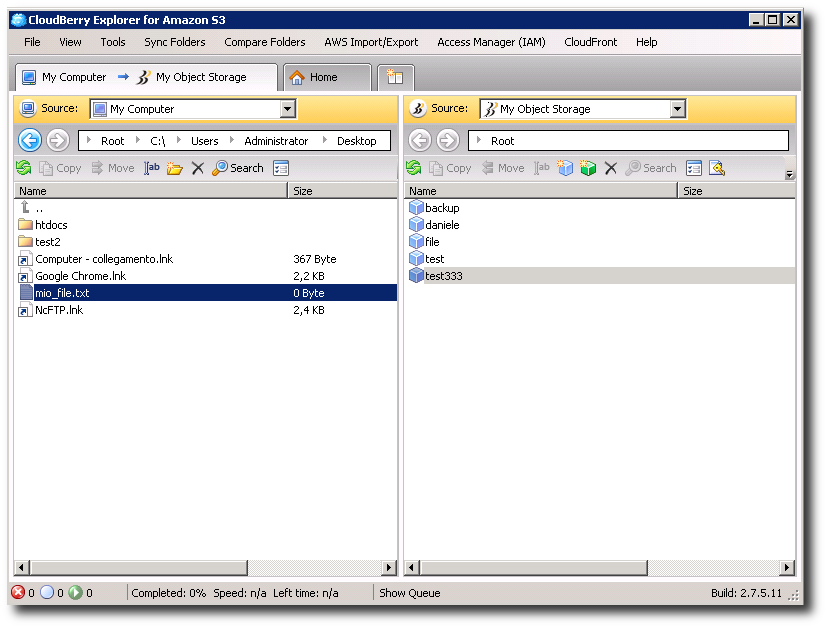Delete selected item in left pane
This screenshot has width=827, height=628.
click(x=198, y=168)
